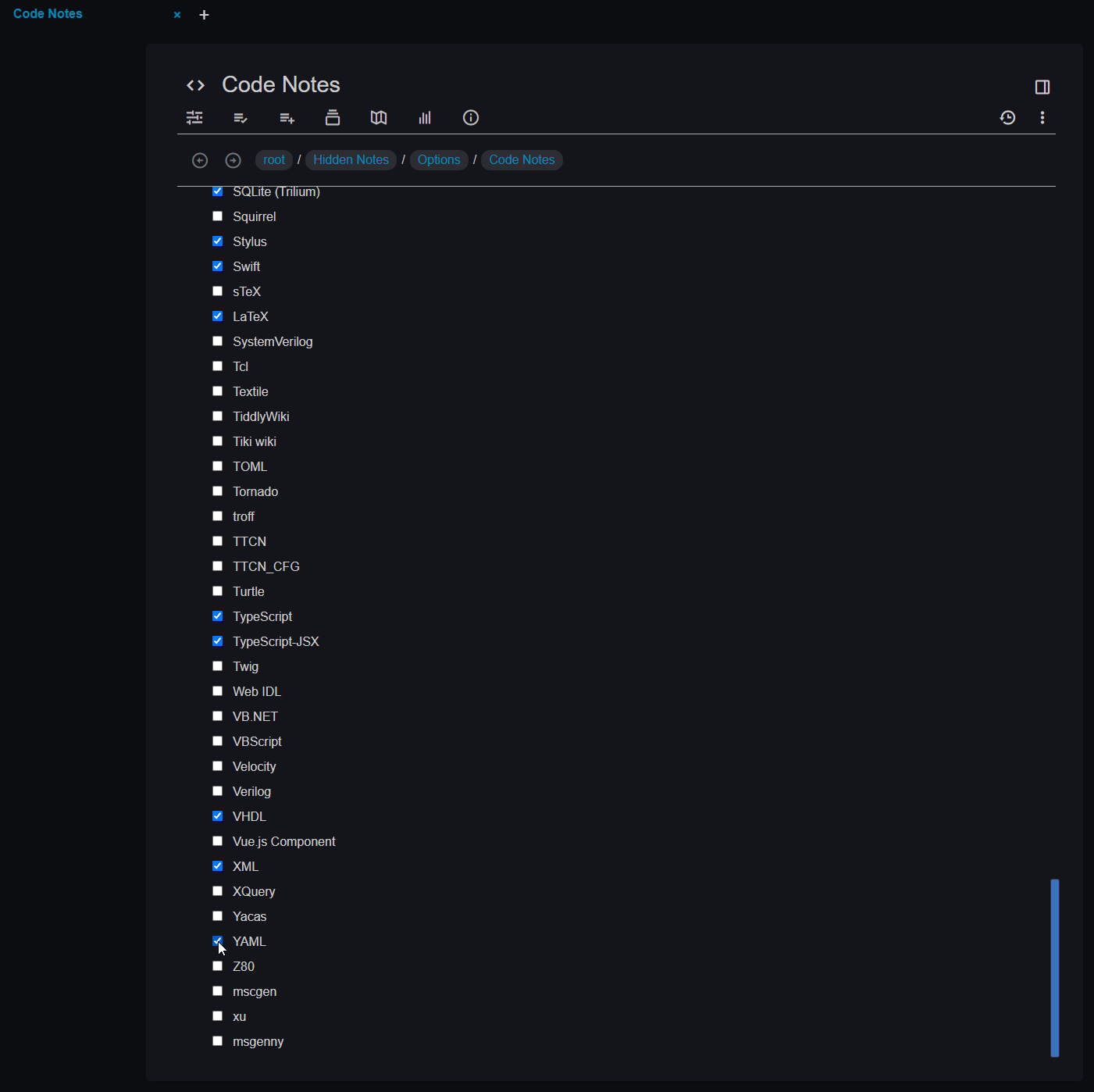Go back with the left arrow icon

coord(200,160)
